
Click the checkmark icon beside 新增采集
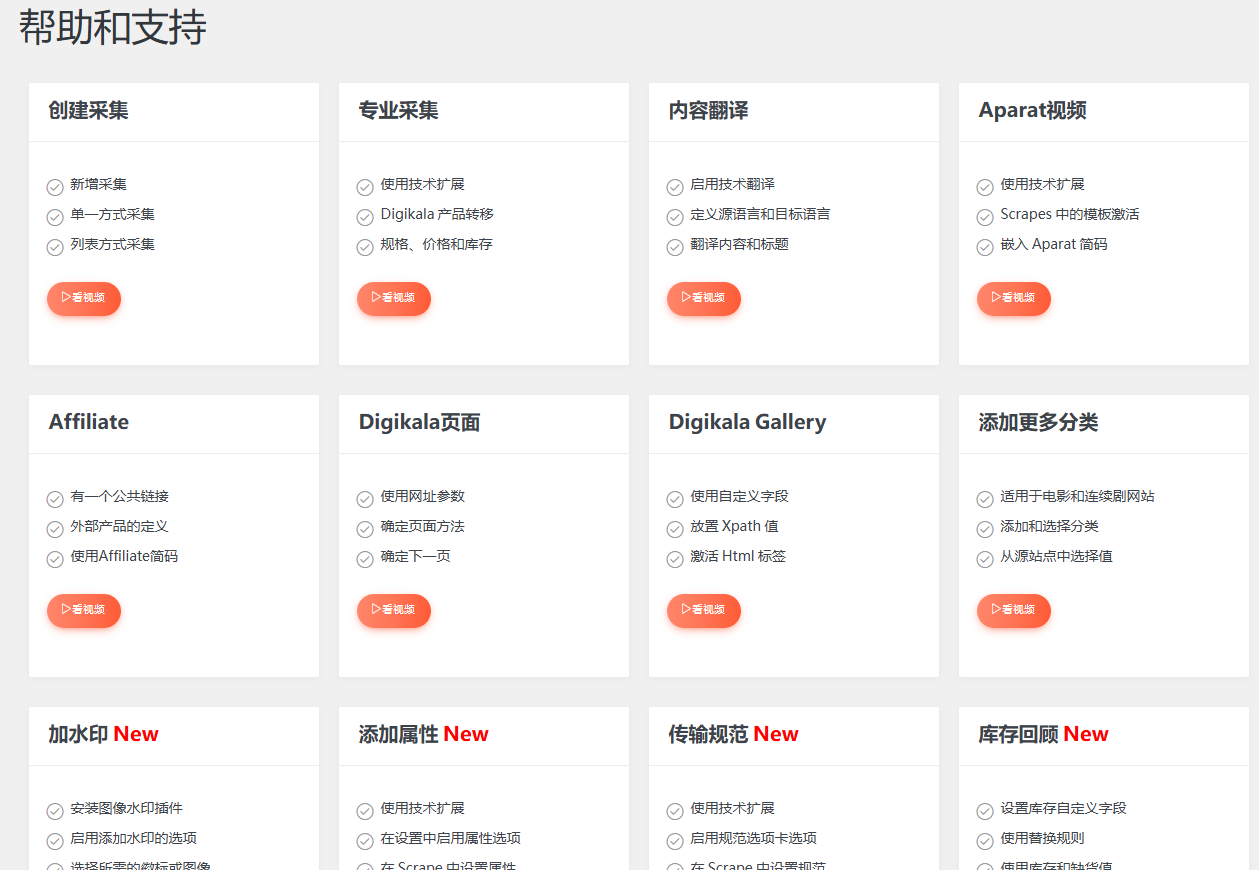point(54,186)
